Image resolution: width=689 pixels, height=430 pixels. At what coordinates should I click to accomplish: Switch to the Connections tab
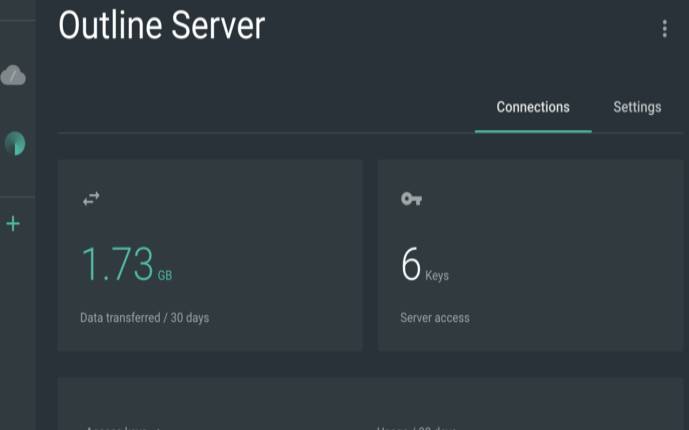pyautogui.click(x=533, y=107)
